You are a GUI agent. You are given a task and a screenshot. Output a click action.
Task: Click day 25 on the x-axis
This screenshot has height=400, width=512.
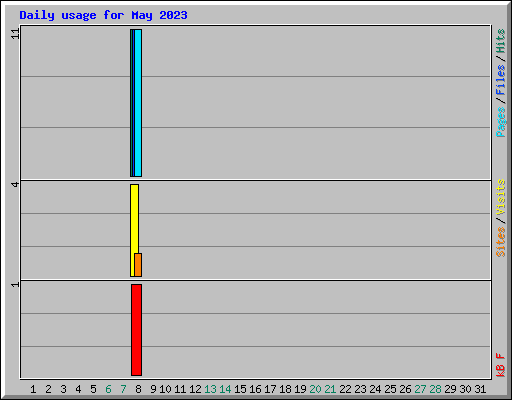click(390, 389)
